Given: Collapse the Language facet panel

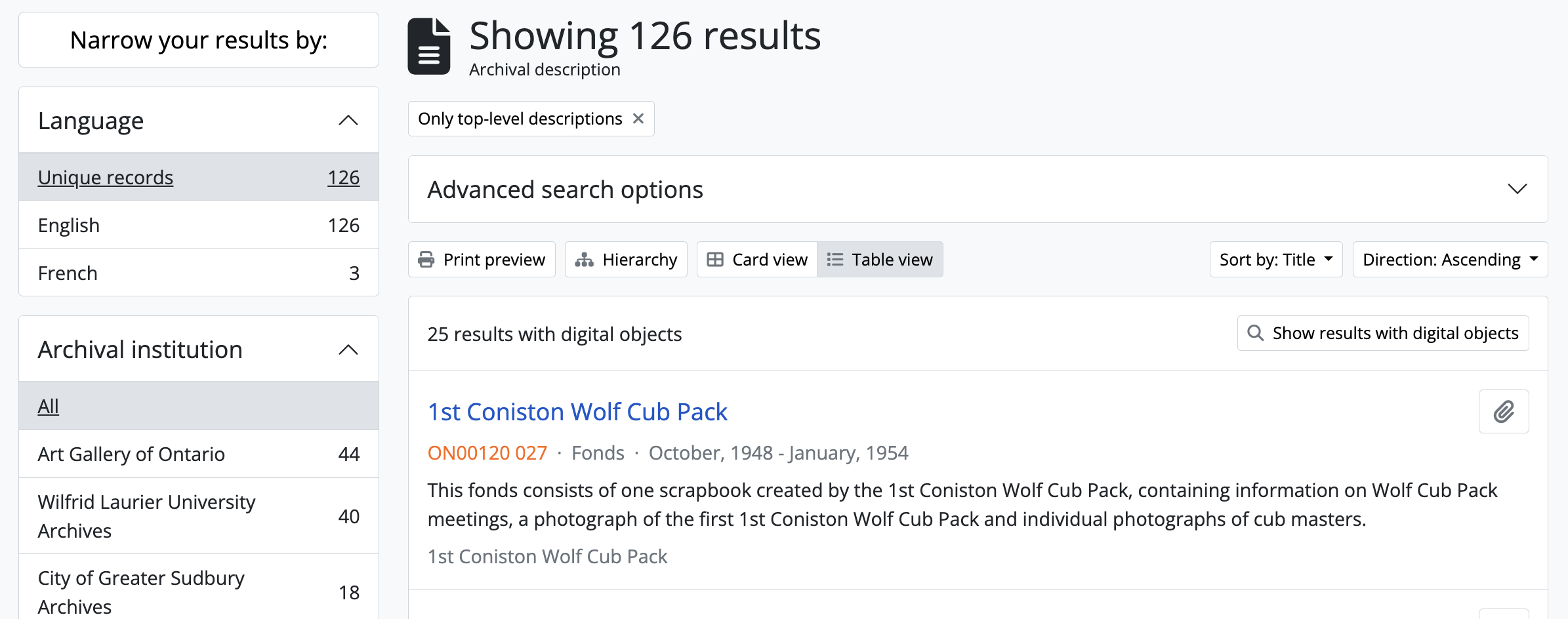Looking at the screenshot, I should [348, 121].
